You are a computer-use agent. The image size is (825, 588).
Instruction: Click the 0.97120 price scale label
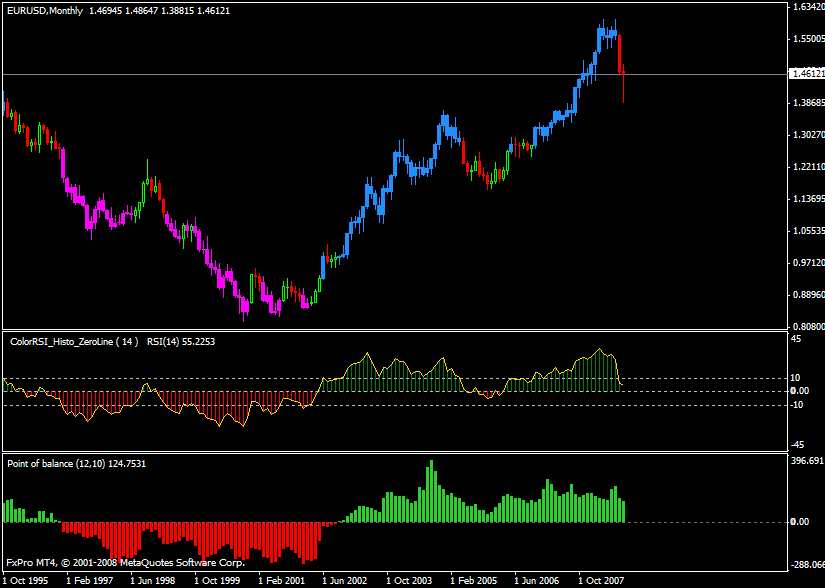click(x=806, y=262)
